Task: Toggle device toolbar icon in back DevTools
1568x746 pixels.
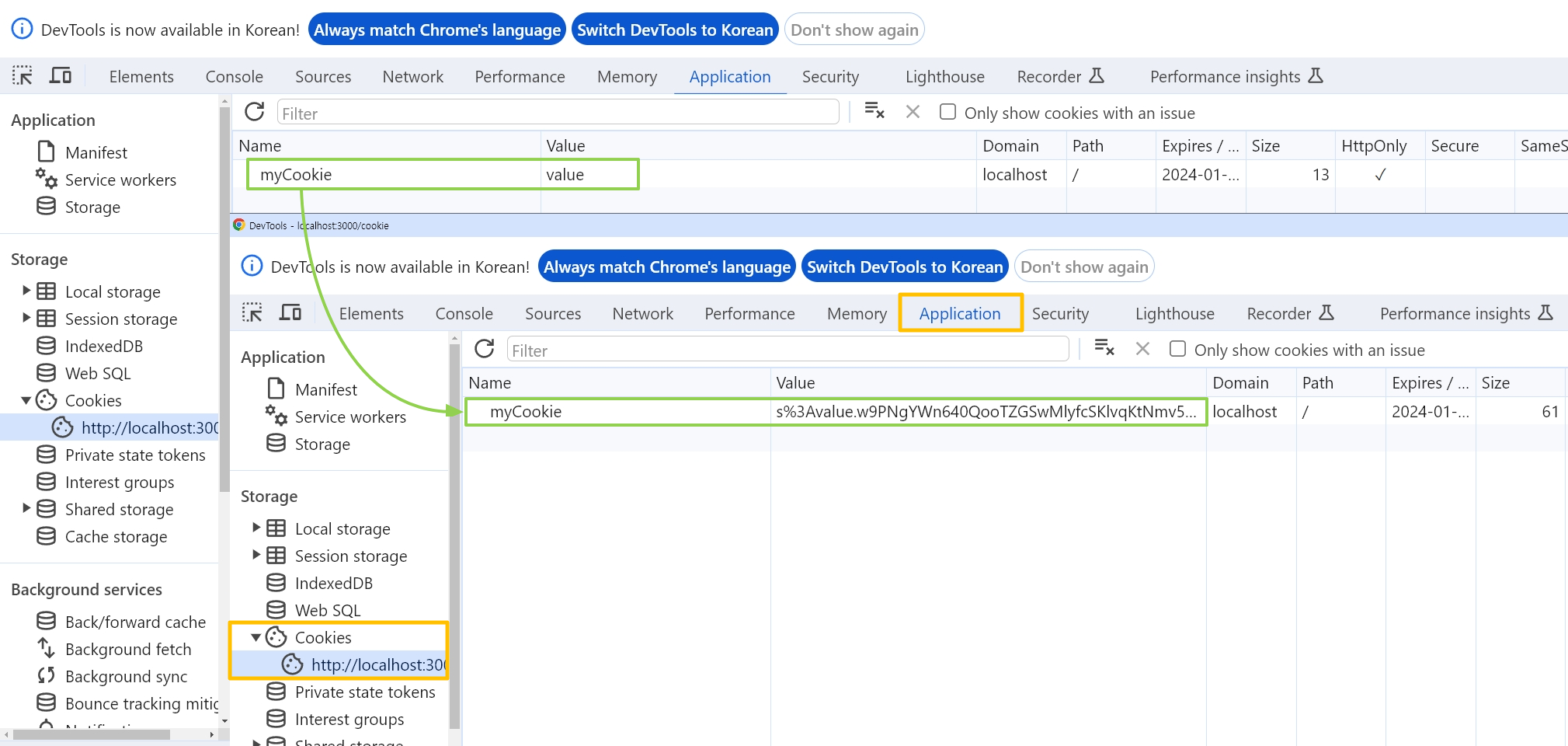Action: click(x=61, y=76)
